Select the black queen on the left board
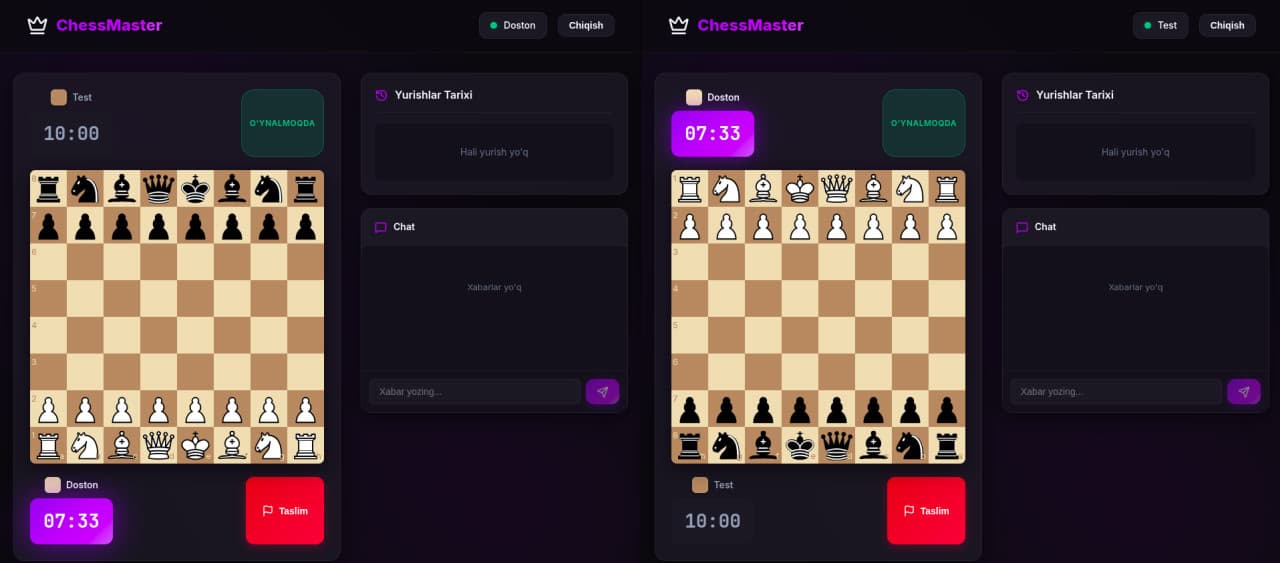Image resolution: width=1280 pixels, height=563 pixels. coord(158,188)
